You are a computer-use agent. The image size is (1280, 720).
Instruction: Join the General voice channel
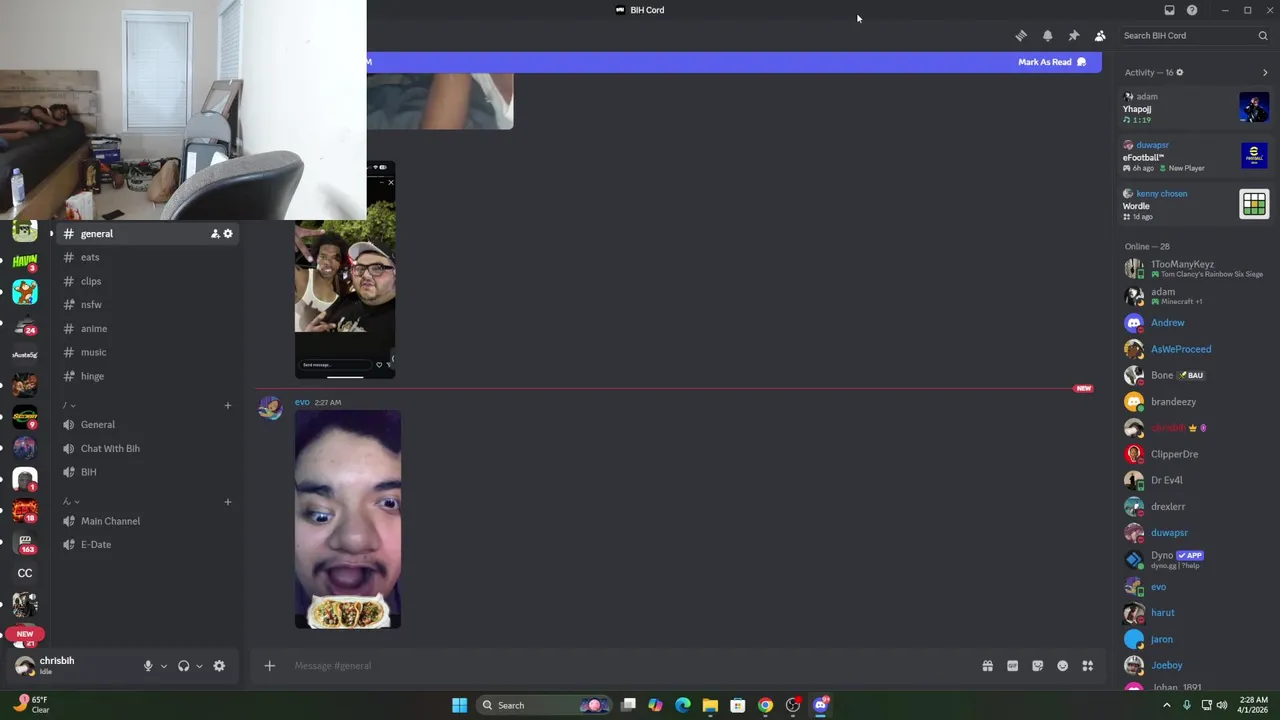[x=147, y=424]
